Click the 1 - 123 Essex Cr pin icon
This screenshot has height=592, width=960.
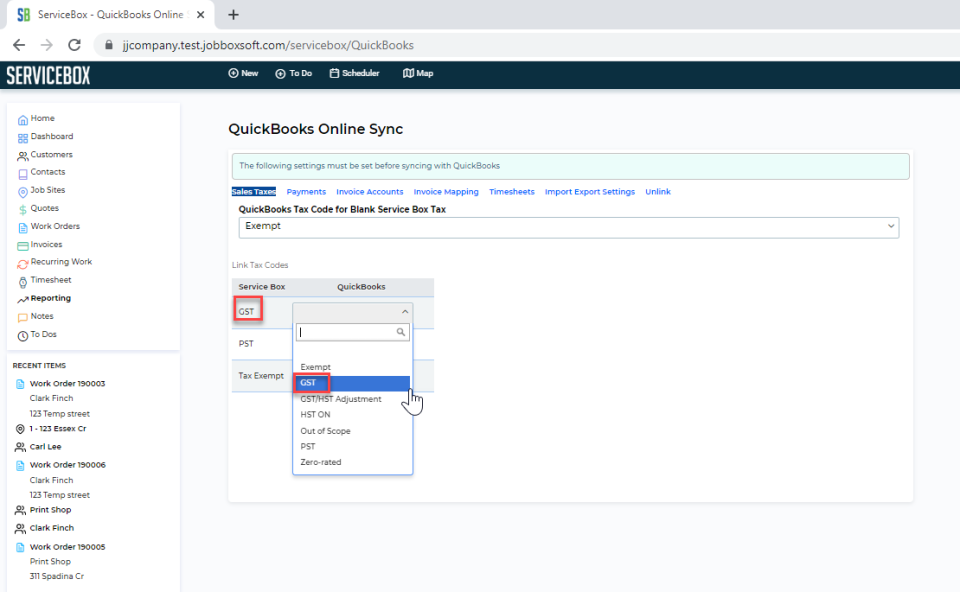[20, 429]
